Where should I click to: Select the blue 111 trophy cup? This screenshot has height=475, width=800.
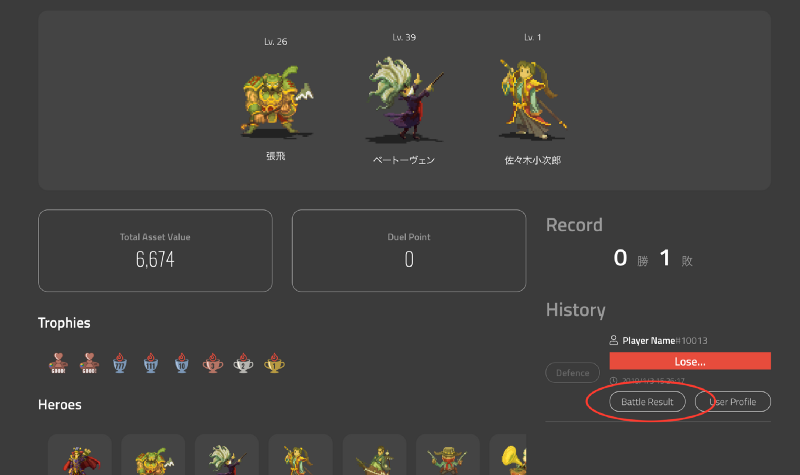(151, 363)
